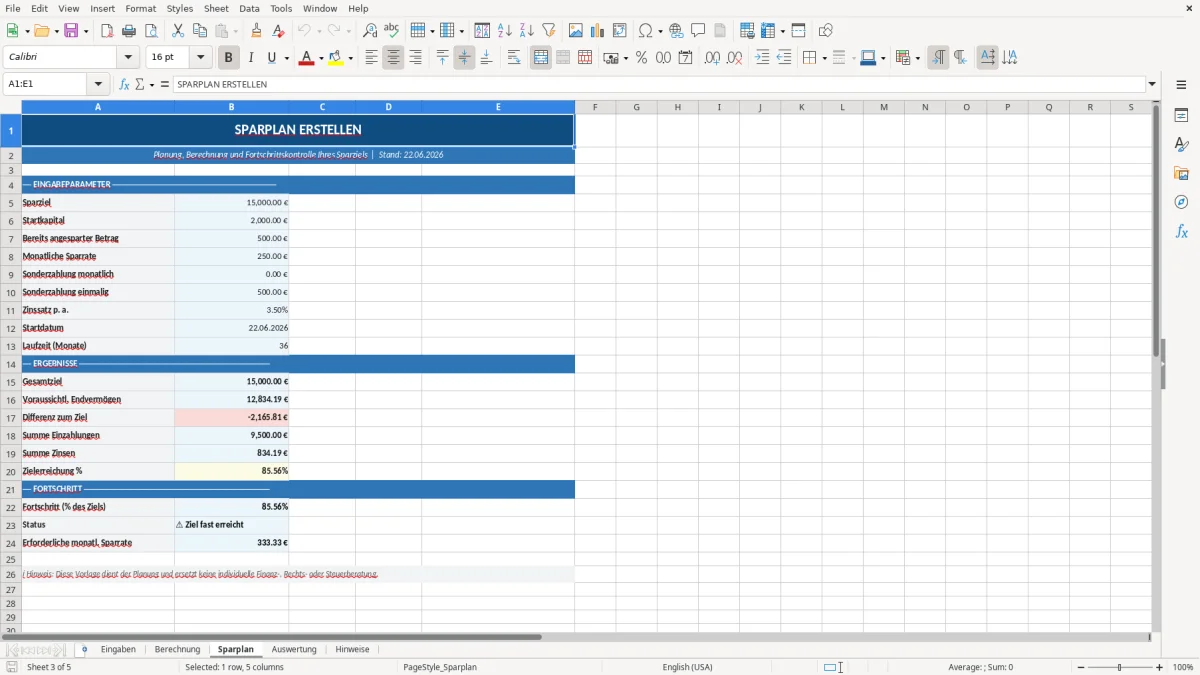The height and width of the screenshot is (675, 1200).
Task: Run the spelling check
Action: (x=392, y=31)
